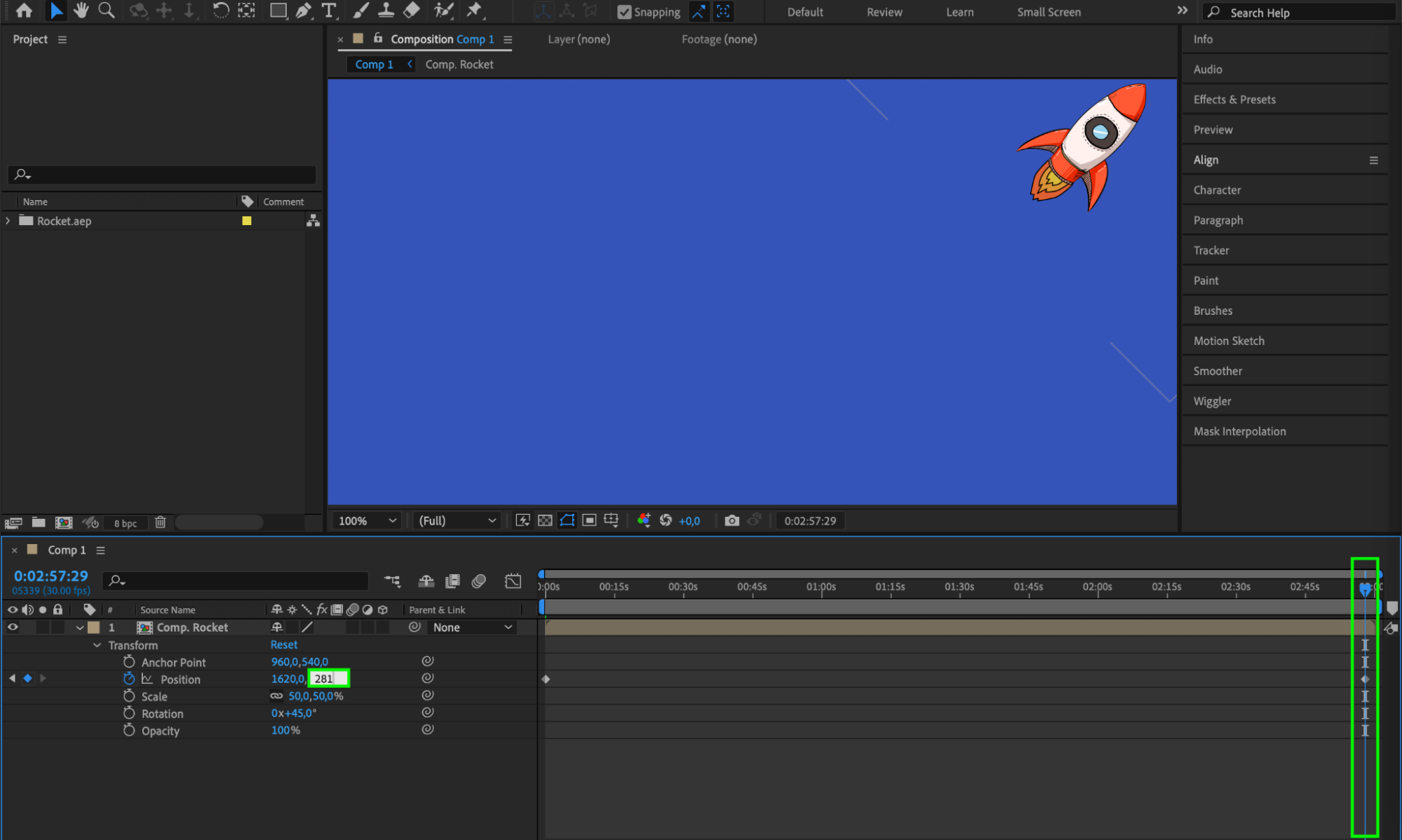Click the Transform Reset link
1402x840 pixels.
click(283, 644)
